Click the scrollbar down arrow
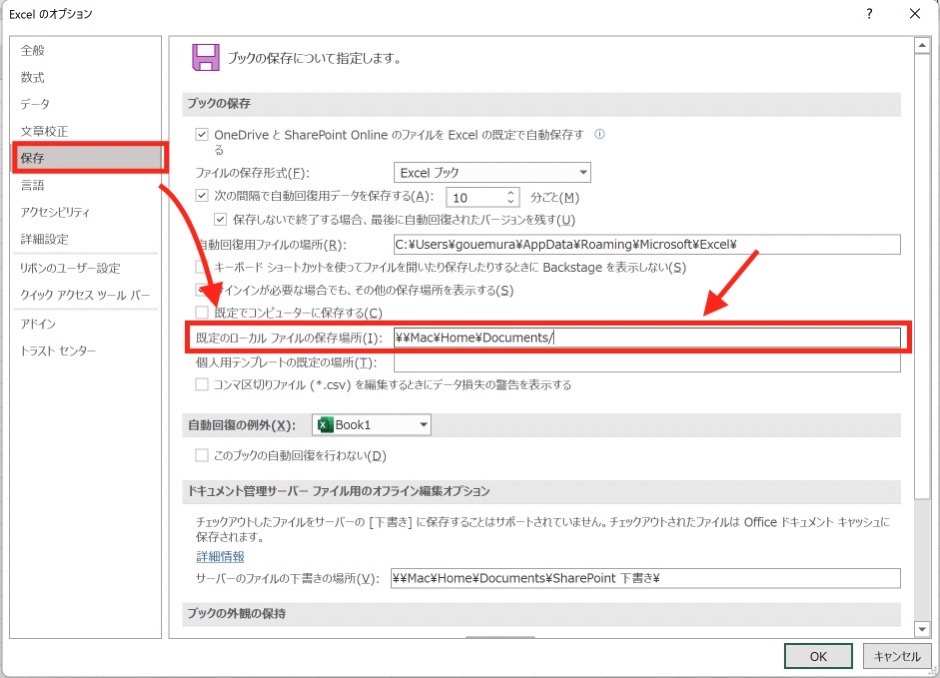Screen dimensions: 940x678 [922, 629]
